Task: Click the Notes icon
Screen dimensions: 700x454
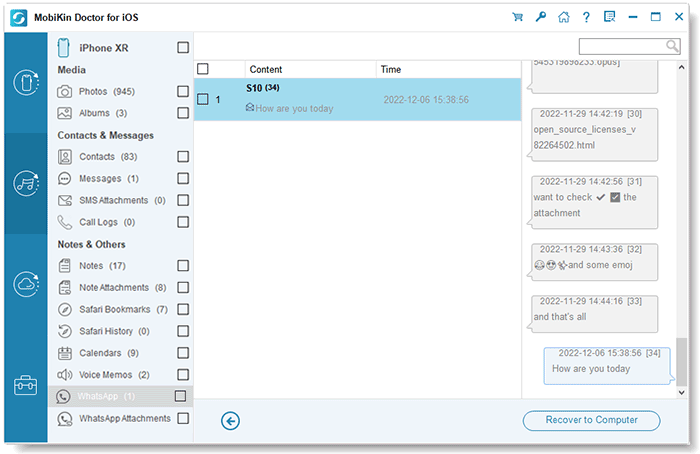Action: (65, 266)
